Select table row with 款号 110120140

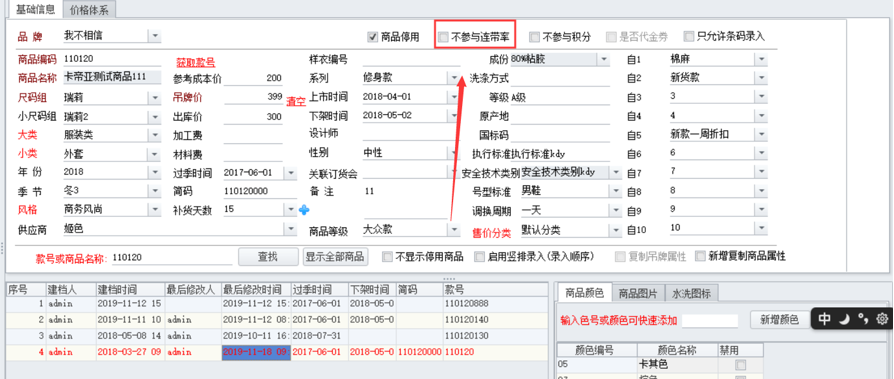point(278,320)
